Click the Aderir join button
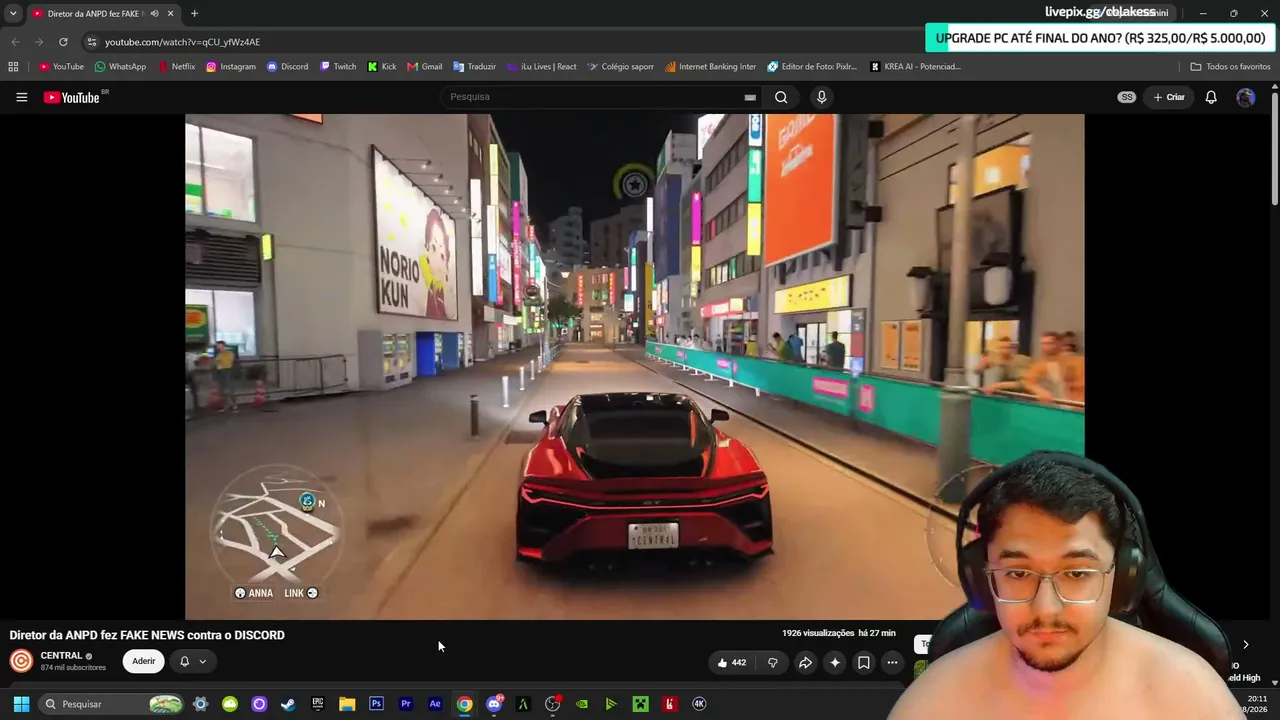The width and height of the screenshot is (1280, 720). click(144, 661)
